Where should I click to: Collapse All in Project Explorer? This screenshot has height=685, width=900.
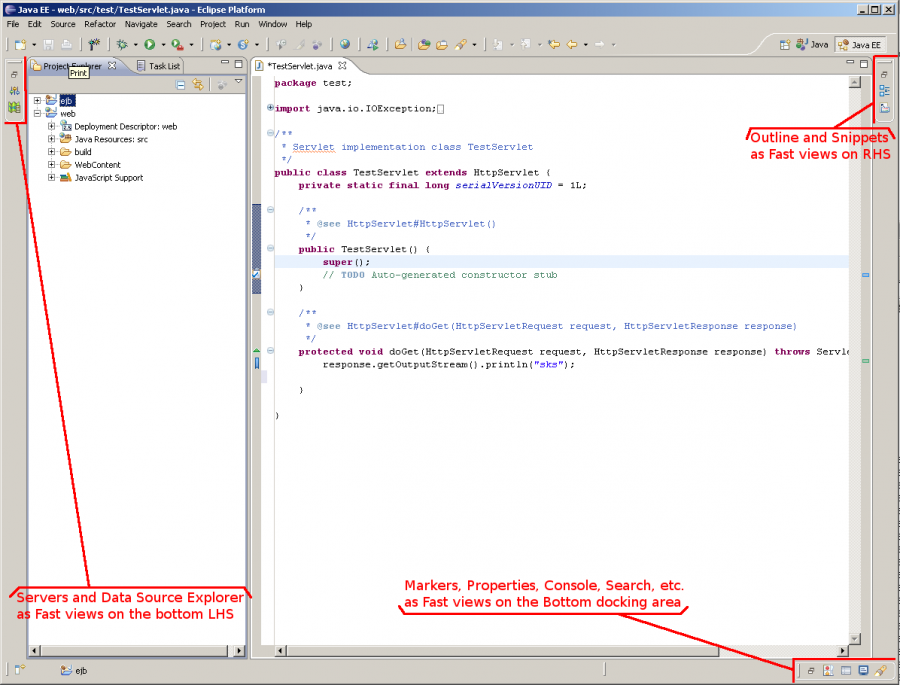[182, 85]
